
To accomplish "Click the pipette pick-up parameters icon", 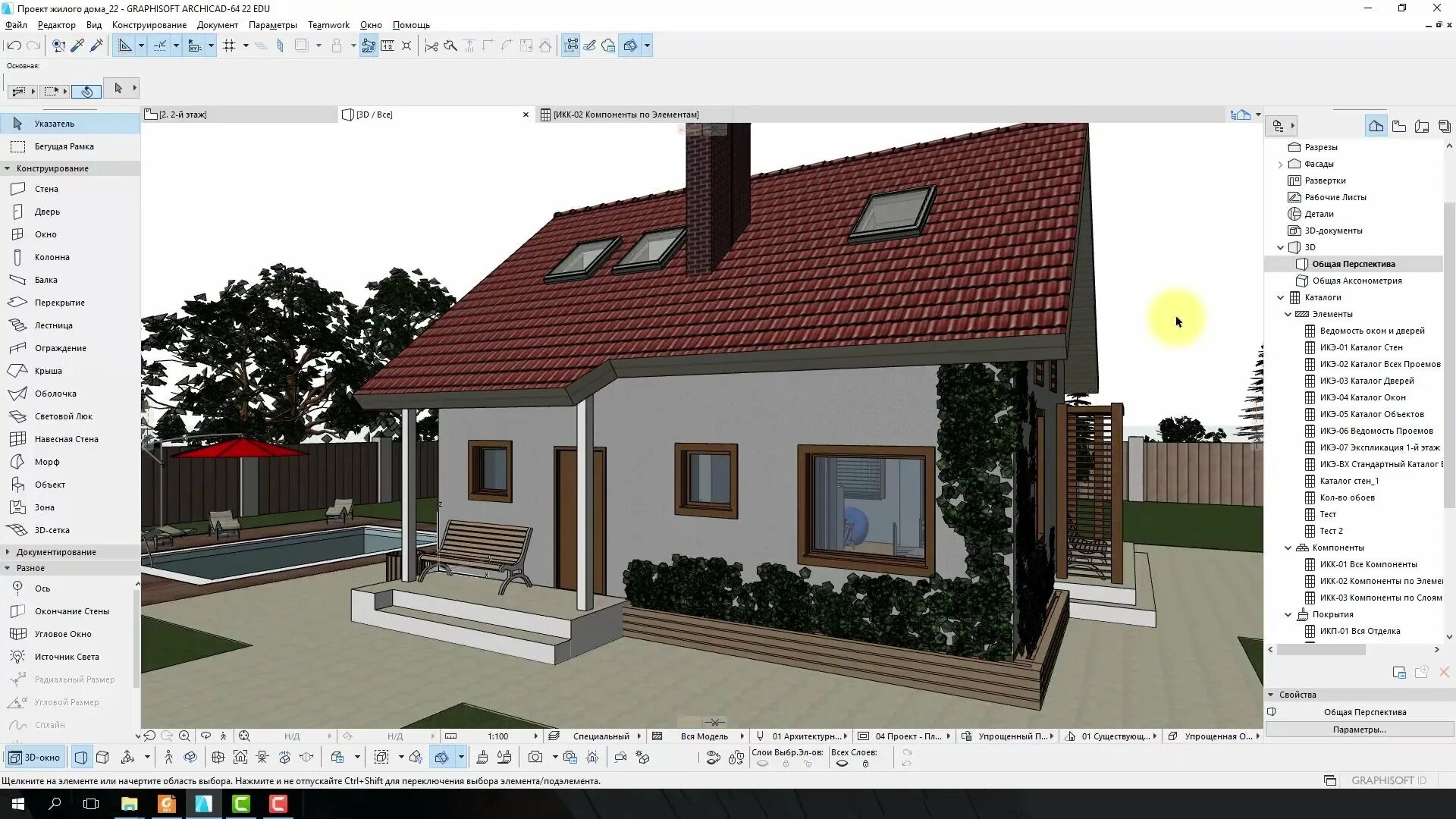I will (77, 45).
